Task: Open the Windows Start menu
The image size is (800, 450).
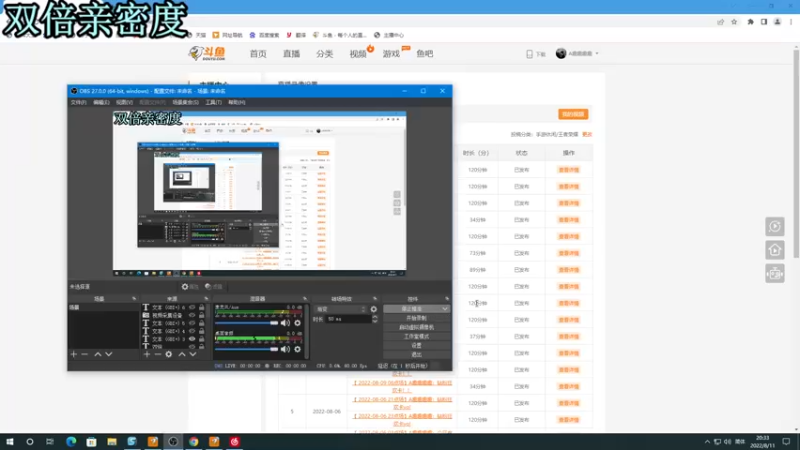Action: (10, 442)
